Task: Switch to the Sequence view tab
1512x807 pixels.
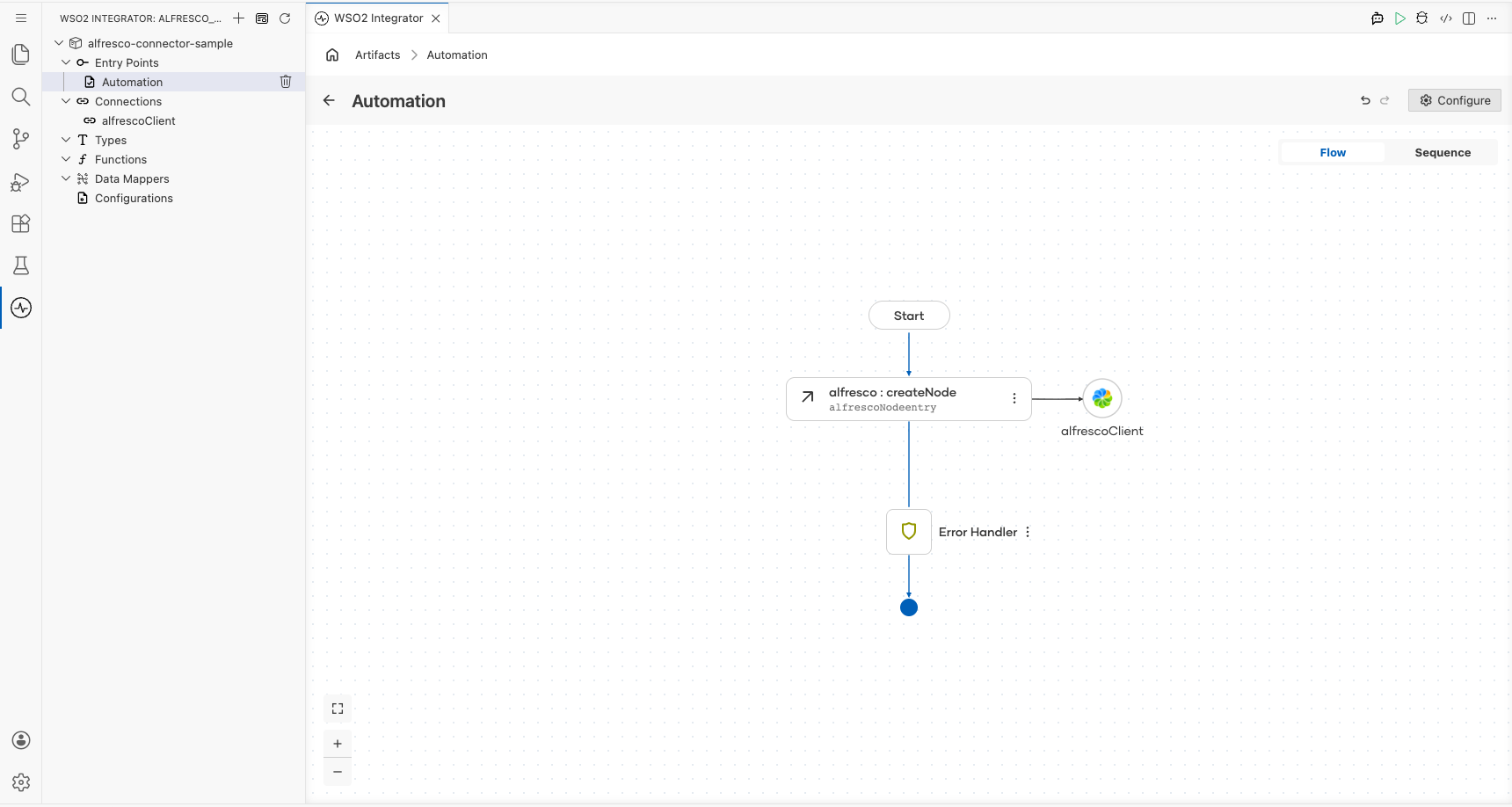Action: pos(1443,152)
